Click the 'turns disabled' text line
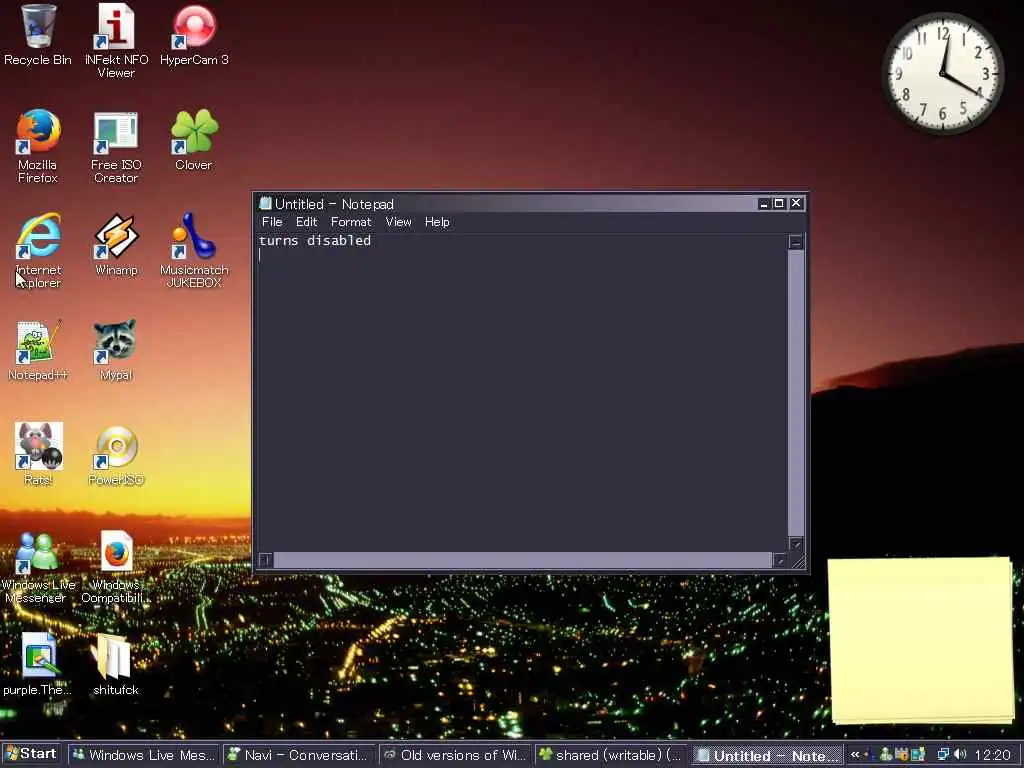The image size is (1024, 768). pos(315,240)
